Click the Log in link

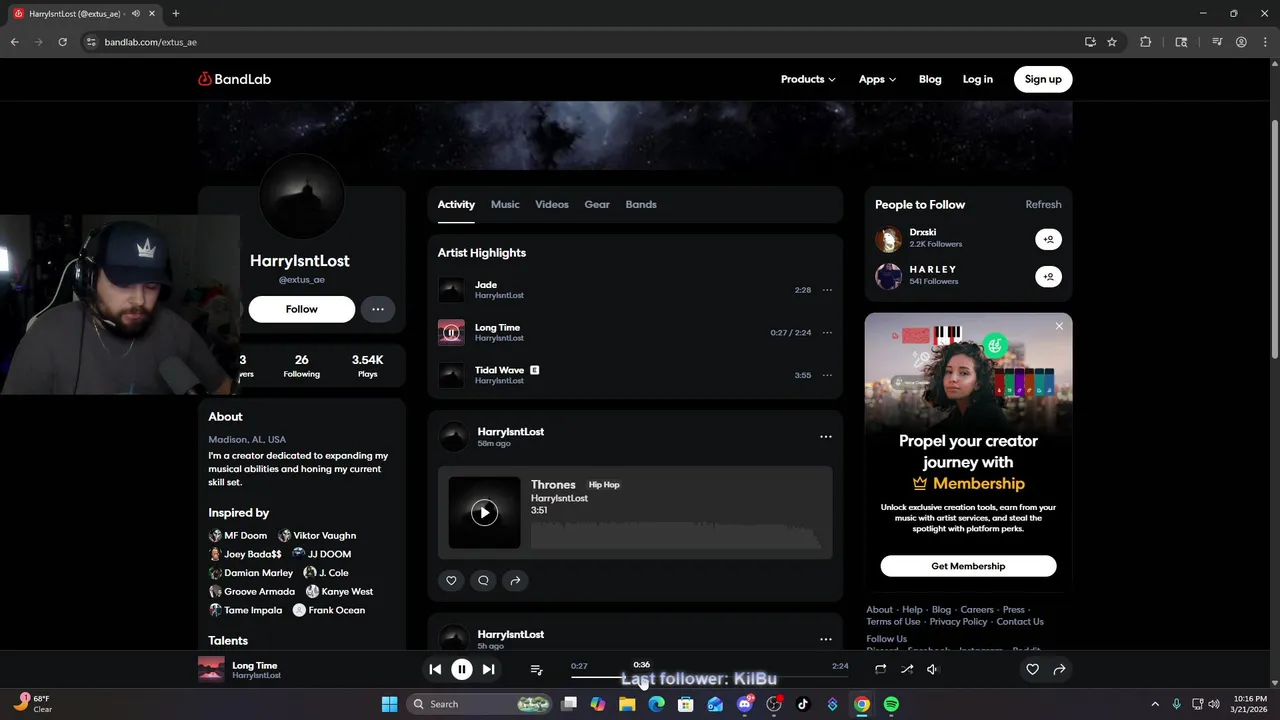pos(977,79)
